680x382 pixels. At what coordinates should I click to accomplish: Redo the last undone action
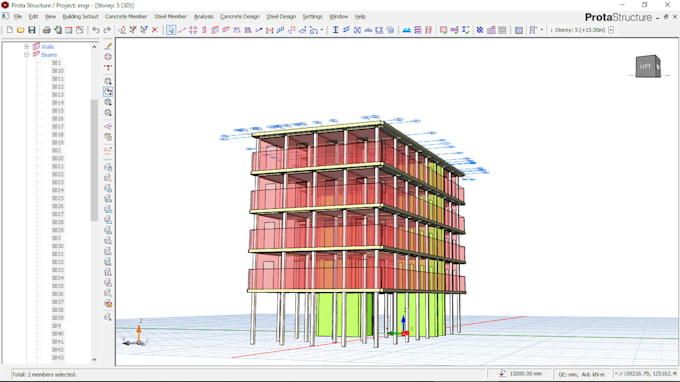(107, 30)
